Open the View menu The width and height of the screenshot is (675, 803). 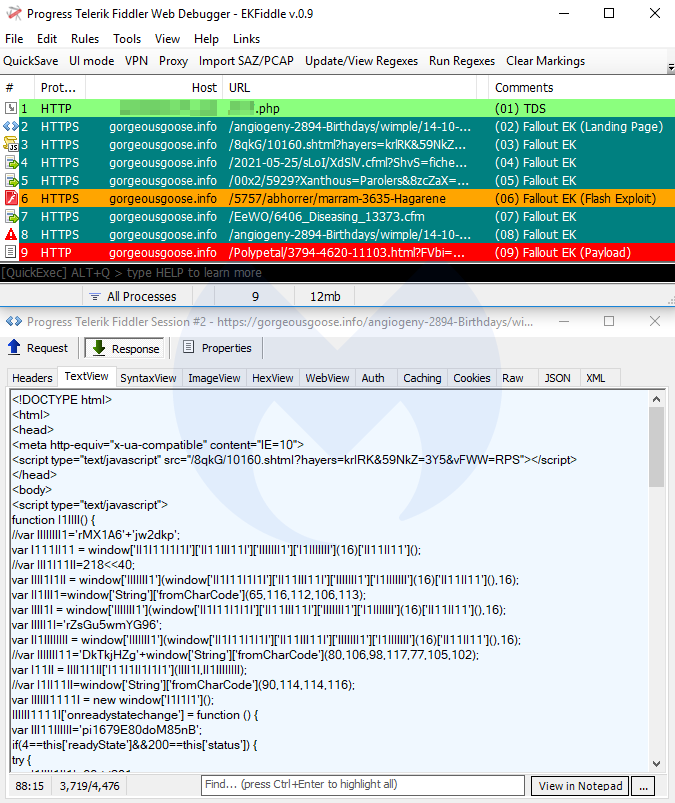pos(167,39)
